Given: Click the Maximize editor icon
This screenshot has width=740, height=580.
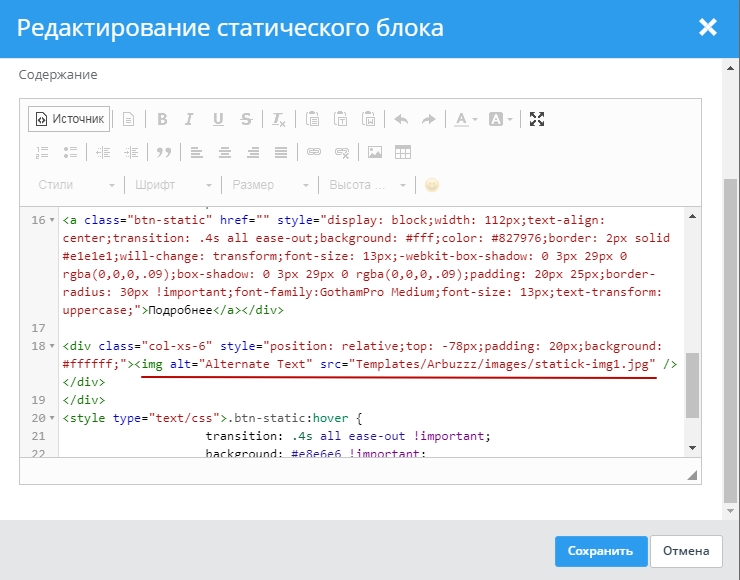Looking at the screenshot, I should (537, 119).
